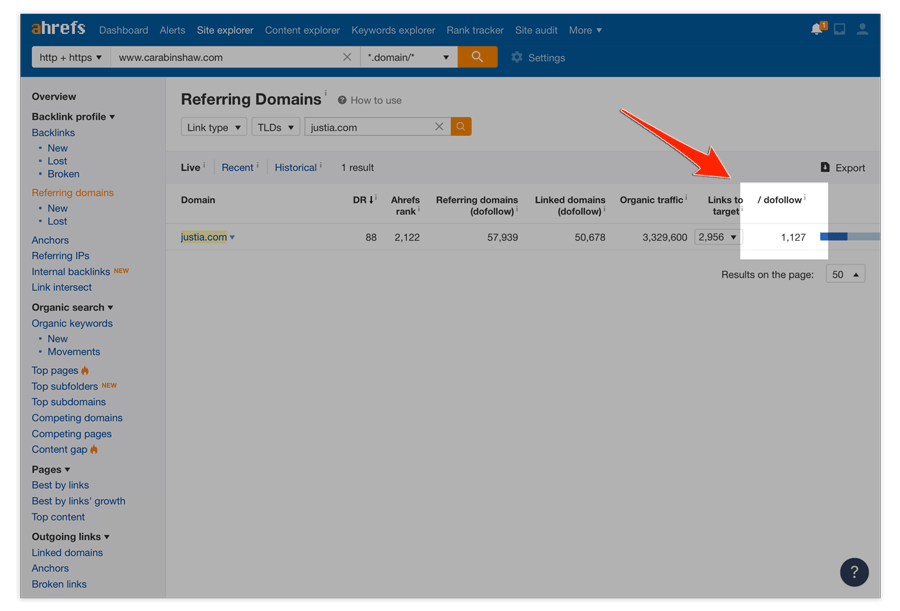Screen dimensions: 900x611
Task: Open the TLDs filter dropdown
Action: click(x=276, y=127)
